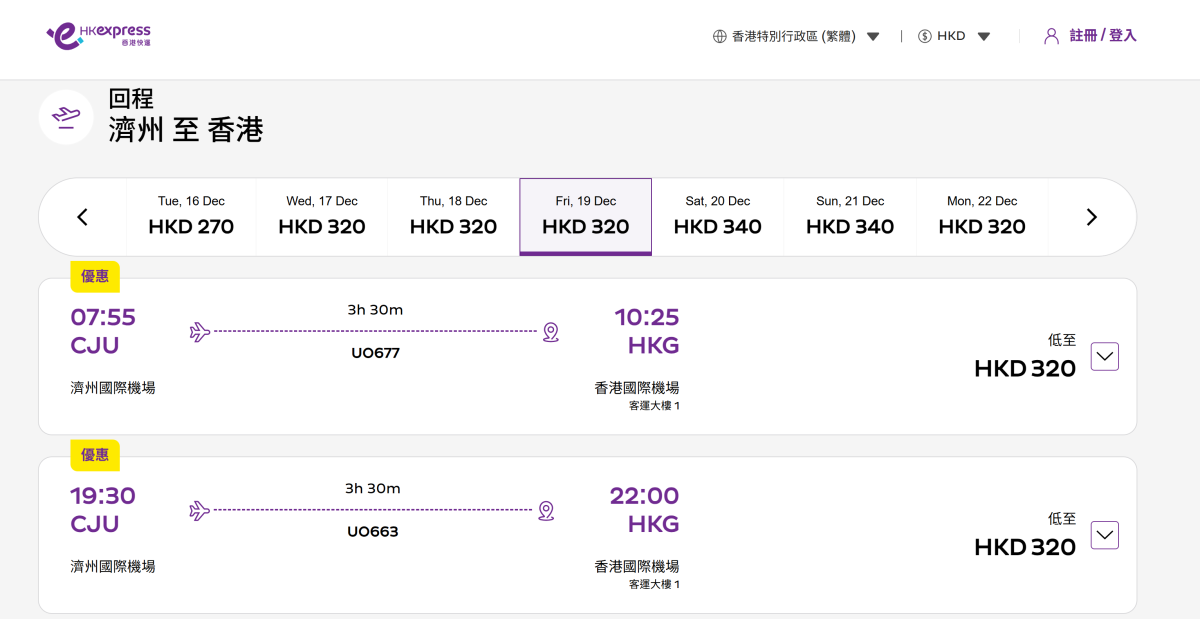
Task: Choose Wed, 17 Dec date tab
Action: 321,217
